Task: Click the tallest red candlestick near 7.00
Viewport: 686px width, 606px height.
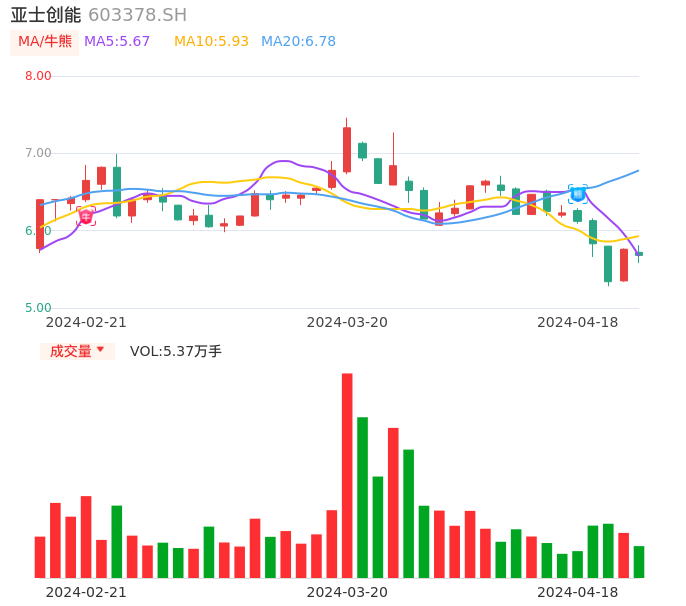Action: click(347, 149)
